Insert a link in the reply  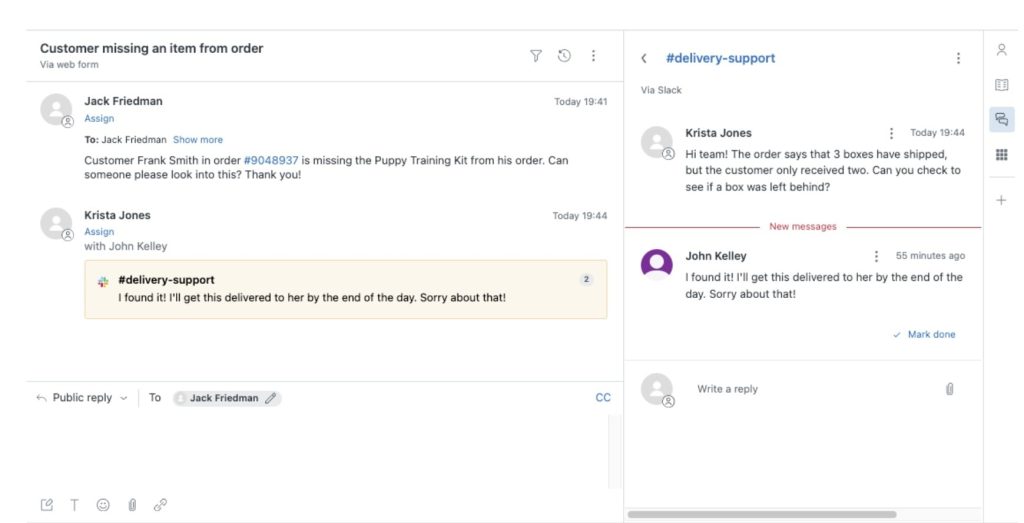tap(160, 505)
